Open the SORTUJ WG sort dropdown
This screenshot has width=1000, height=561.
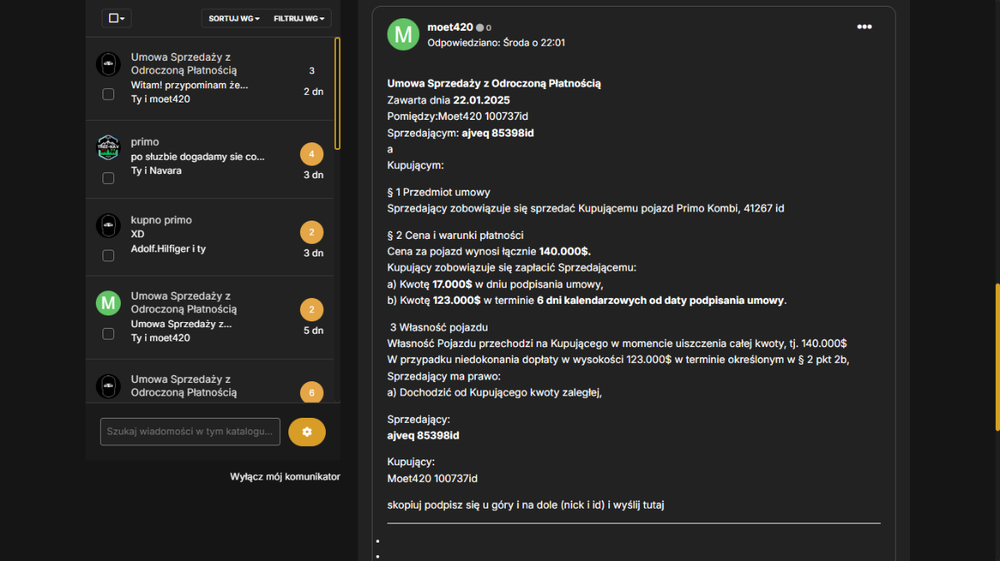[x=234, y=18]
